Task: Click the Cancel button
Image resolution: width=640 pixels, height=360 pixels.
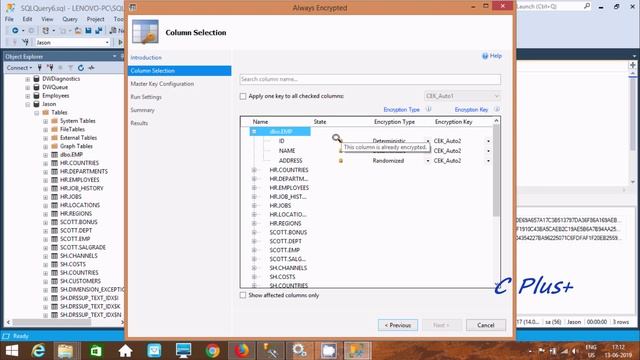Action: (x=486, y=325)
